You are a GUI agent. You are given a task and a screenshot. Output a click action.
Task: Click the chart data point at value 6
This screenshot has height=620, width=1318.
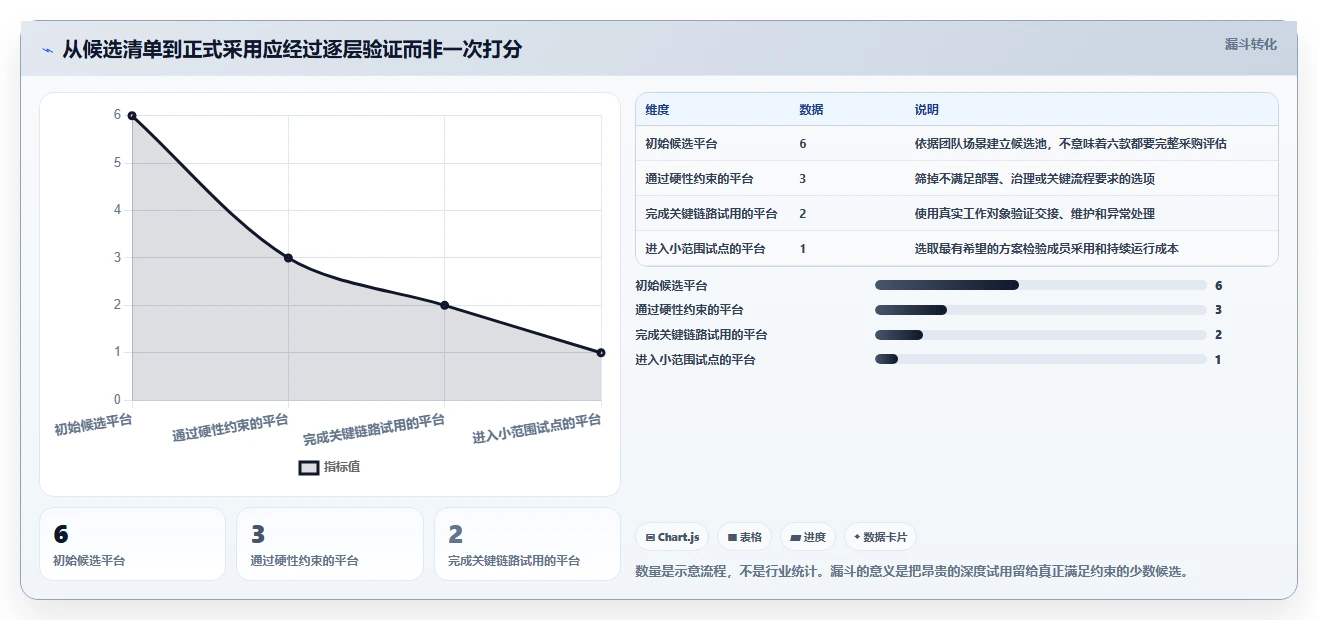pyautogui.click(x=132, y=116)
